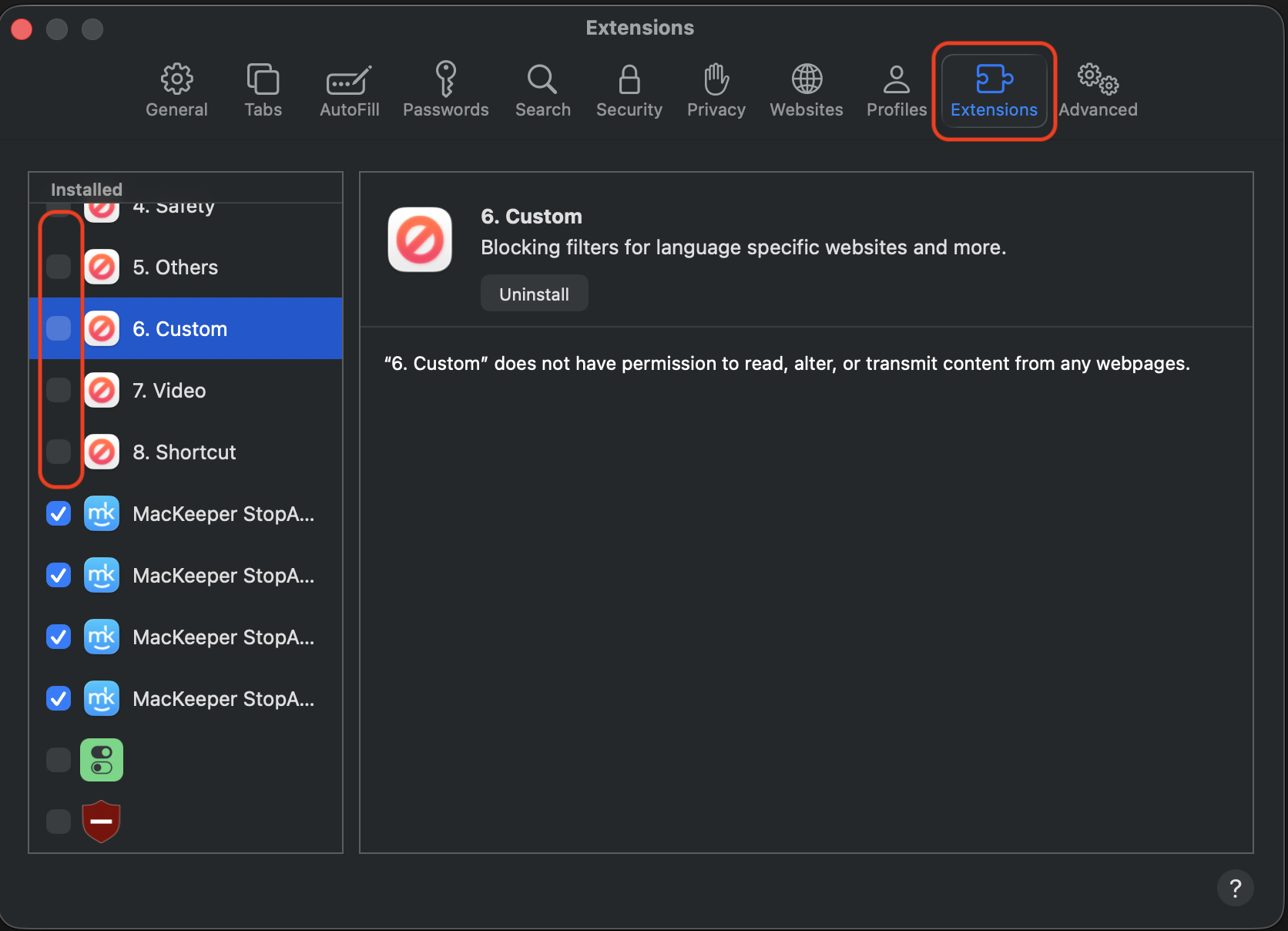This screenshot has width=1288, height=931.
Task: Select the green toggle-switch extension icon
Action: tap(102, 760)
